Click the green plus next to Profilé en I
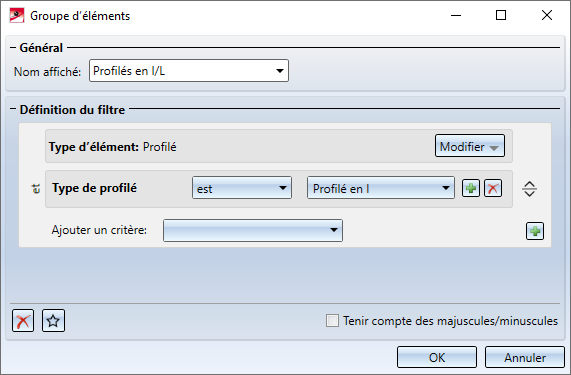This screenshot has width=571, height=375. click(x=470, y=188)
